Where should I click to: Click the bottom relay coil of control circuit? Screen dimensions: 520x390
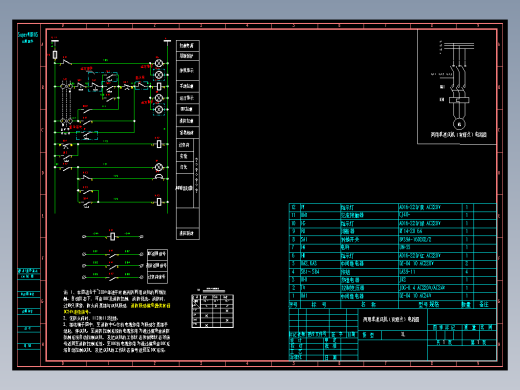point(159,202)
